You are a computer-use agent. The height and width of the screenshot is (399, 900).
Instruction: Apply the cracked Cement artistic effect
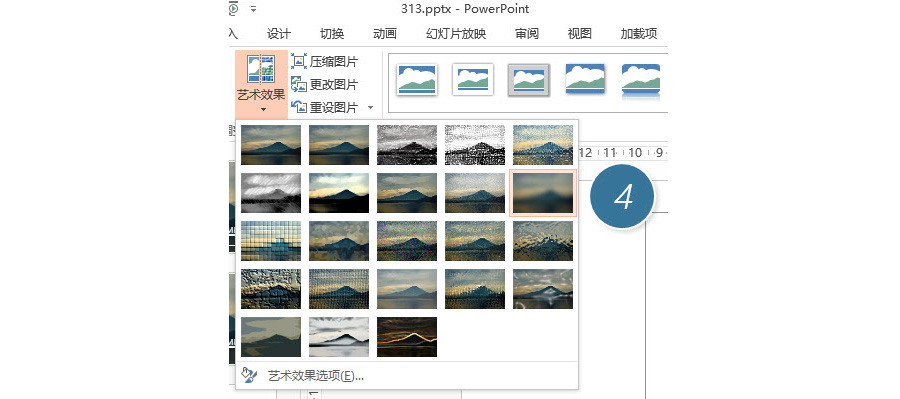271,289
